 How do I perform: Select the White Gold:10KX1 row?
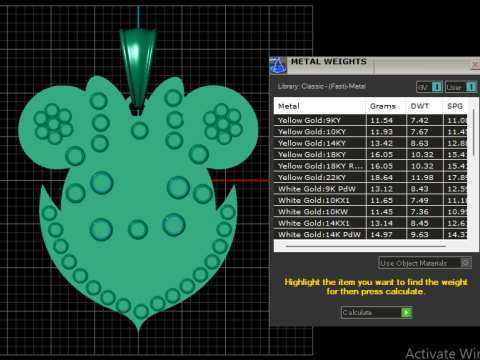370,200
